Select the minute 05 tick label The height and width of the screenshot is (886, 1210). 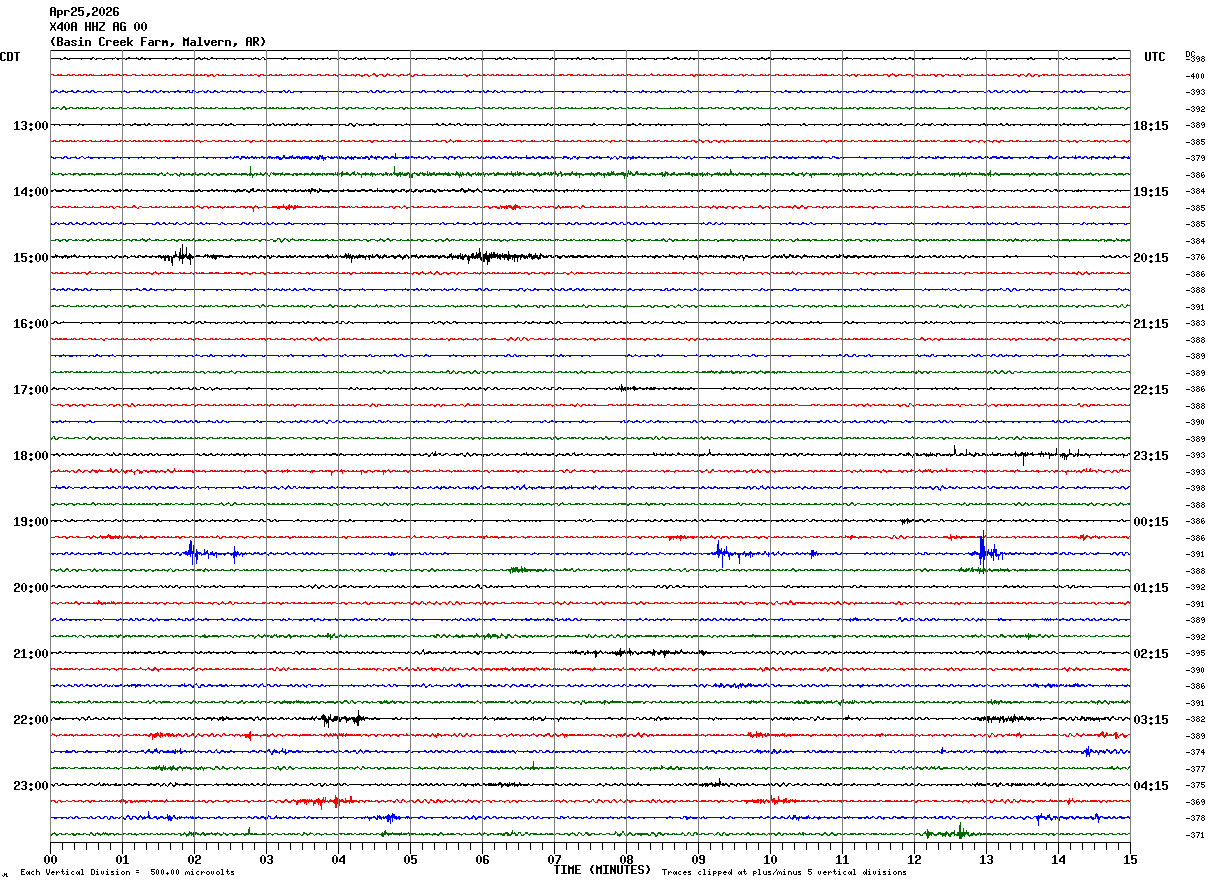tap(410, 859)
